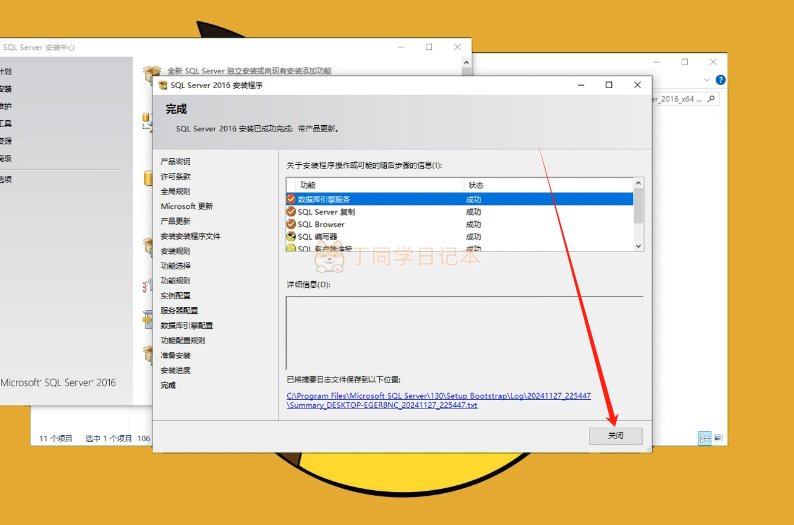794x525 pixels.
Task: Click the 全新 SQL Server 独立安装 link
Action: tap(250, 71)
